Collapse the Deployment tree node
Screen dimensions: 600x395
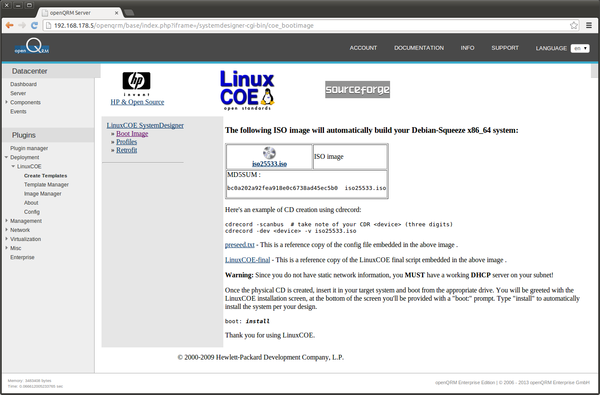(x=7, y=157)
